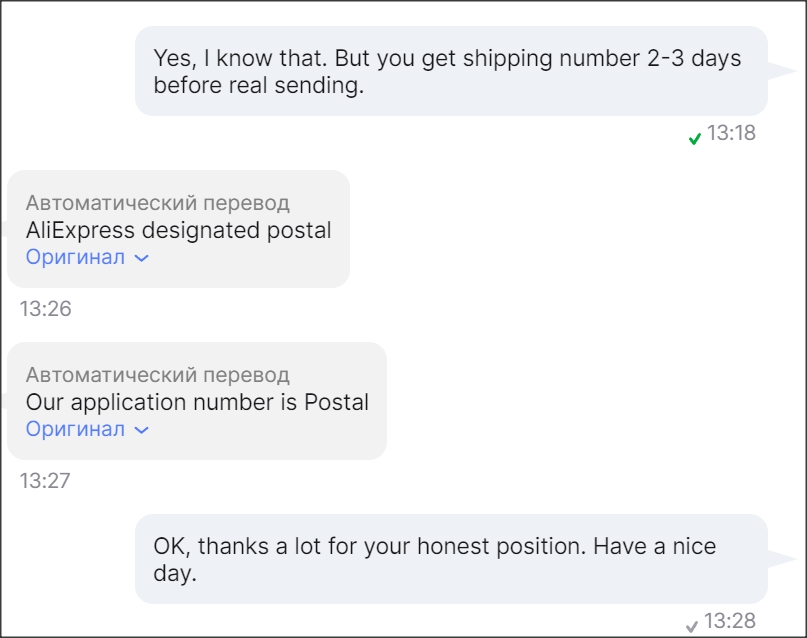Click gray sent checkmark at 13:28

coord(691,626)
